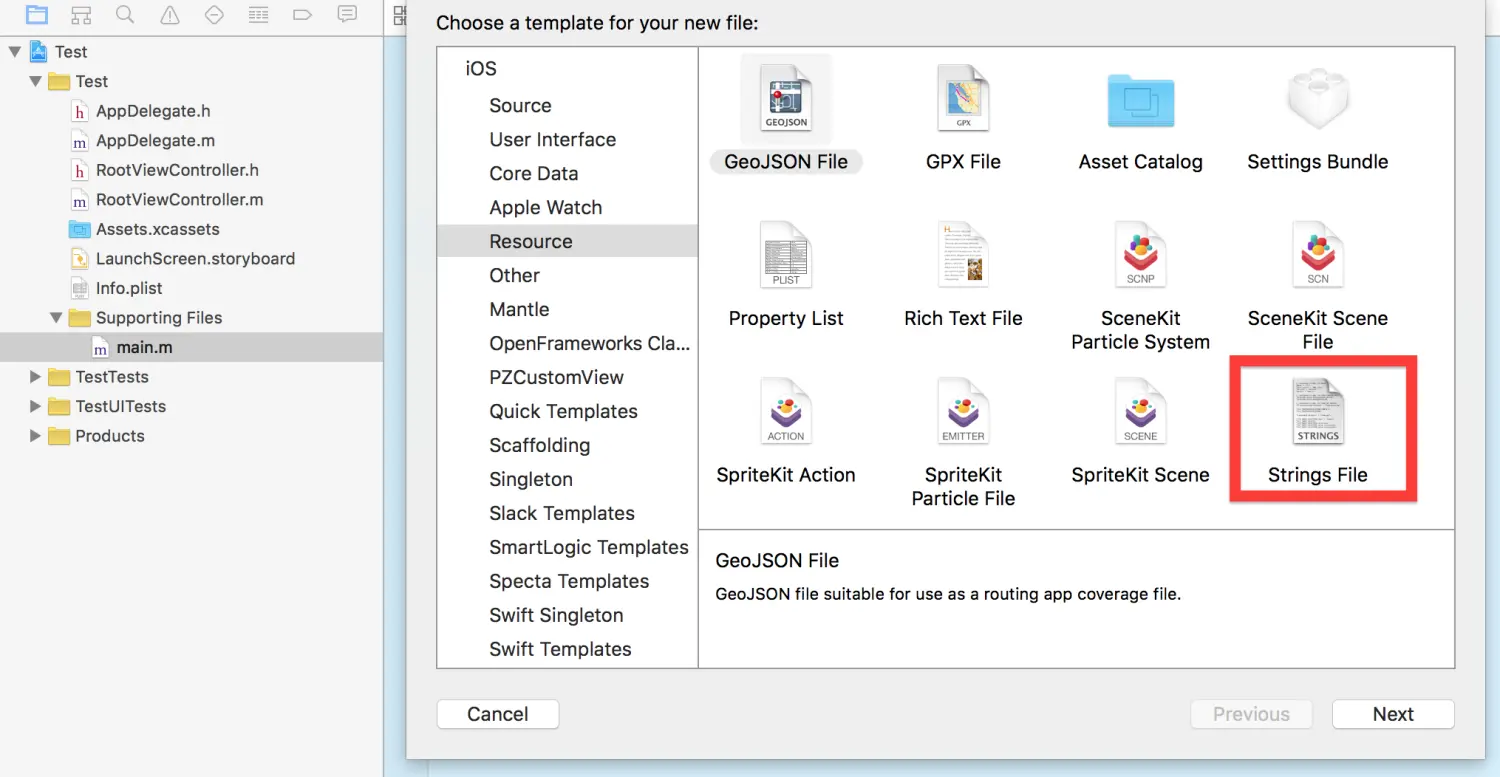
Task: Select the SpriteKit Action template icon
Action: pyautogui.click(x=786, y=411)
